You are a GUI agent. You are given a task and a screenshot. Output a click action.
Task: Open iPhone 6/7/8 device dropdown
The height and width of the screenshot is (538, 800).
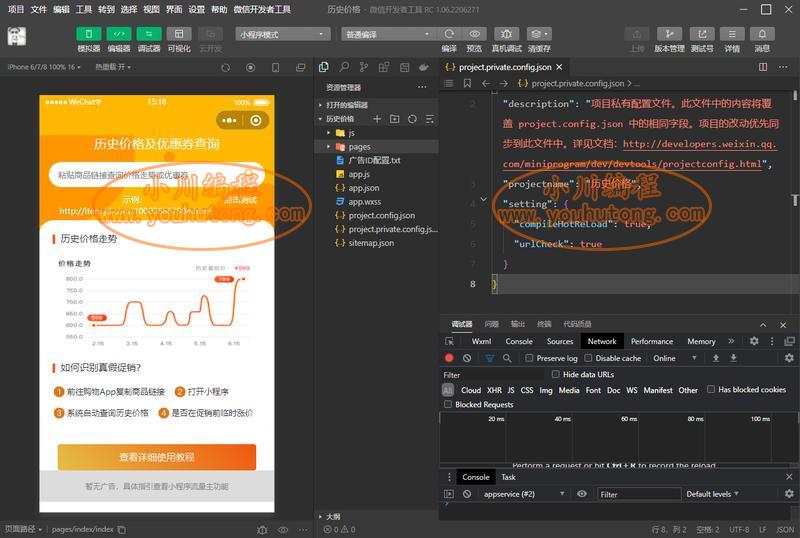44,67
